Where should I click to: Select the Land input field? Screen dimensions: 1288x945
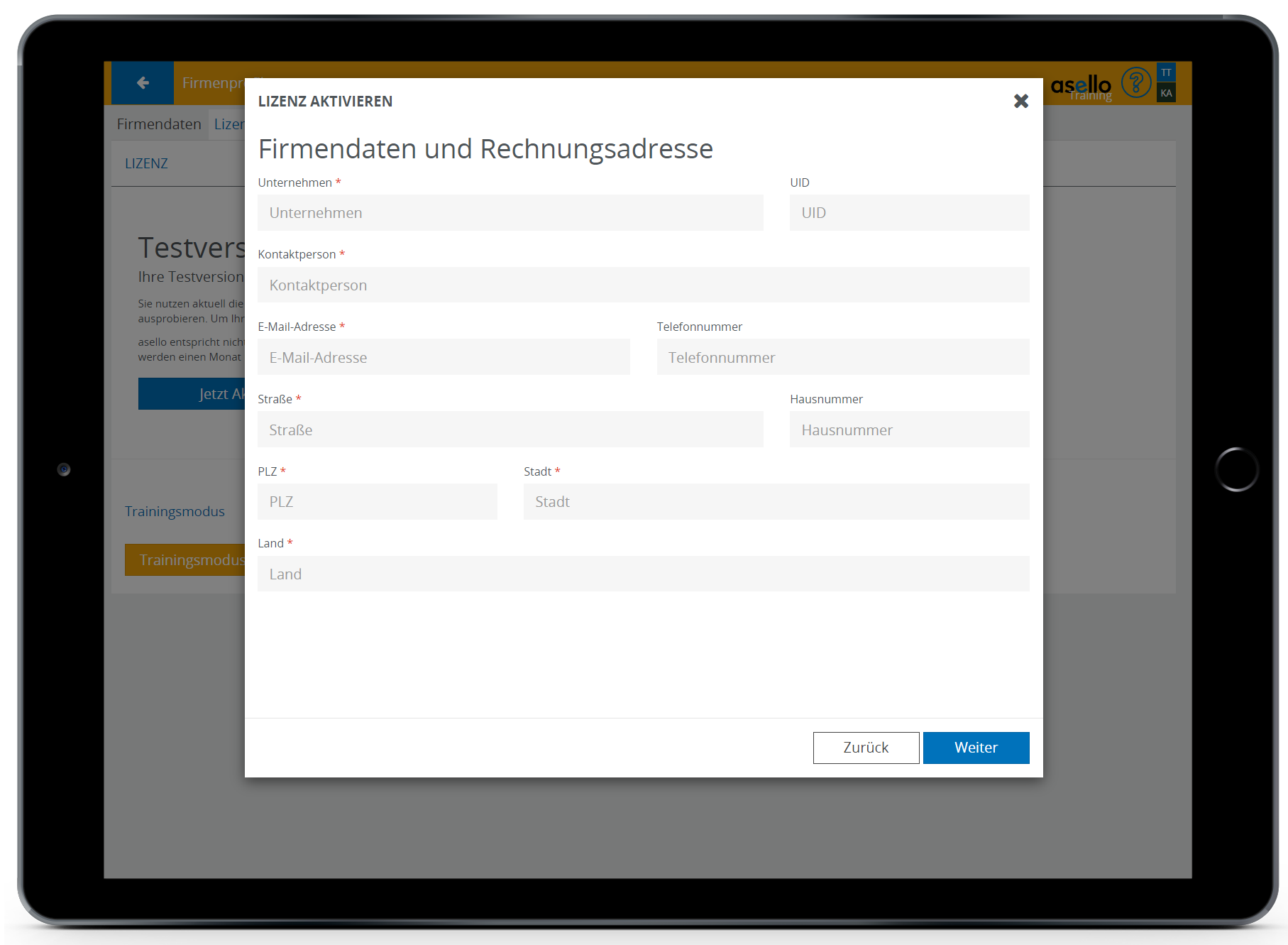pyautogui.click(x=643, y=574)
